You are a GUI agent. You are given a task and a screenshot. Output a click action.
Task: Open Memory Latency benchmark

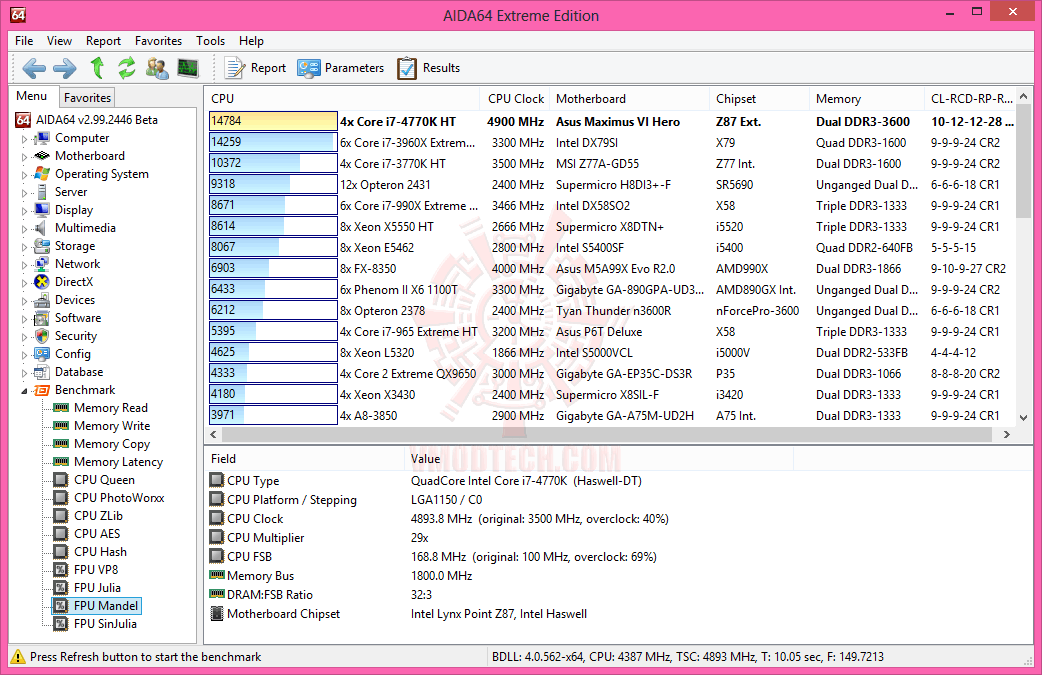118,462
